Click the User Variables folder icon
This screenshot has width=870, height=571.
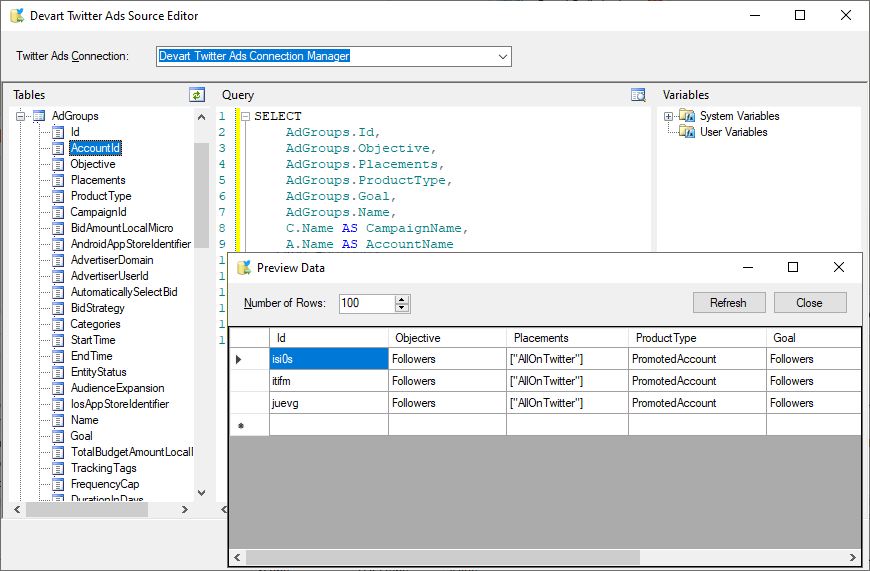click(687, 132)
